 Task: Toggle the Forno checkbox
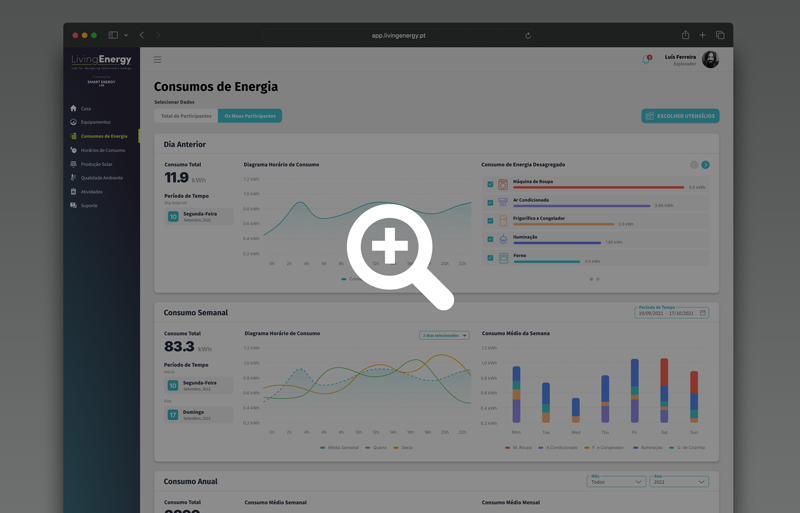tap(490, 258)
